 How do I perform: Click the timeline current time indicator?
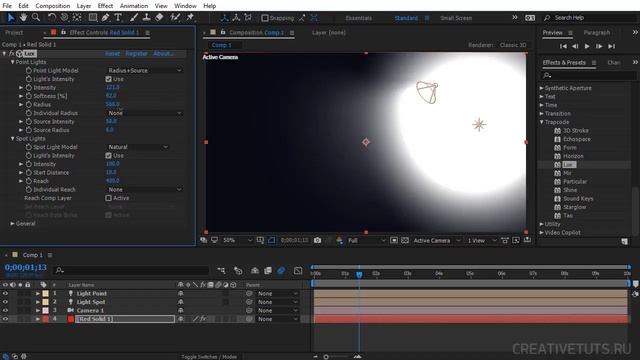click(359, 275)
